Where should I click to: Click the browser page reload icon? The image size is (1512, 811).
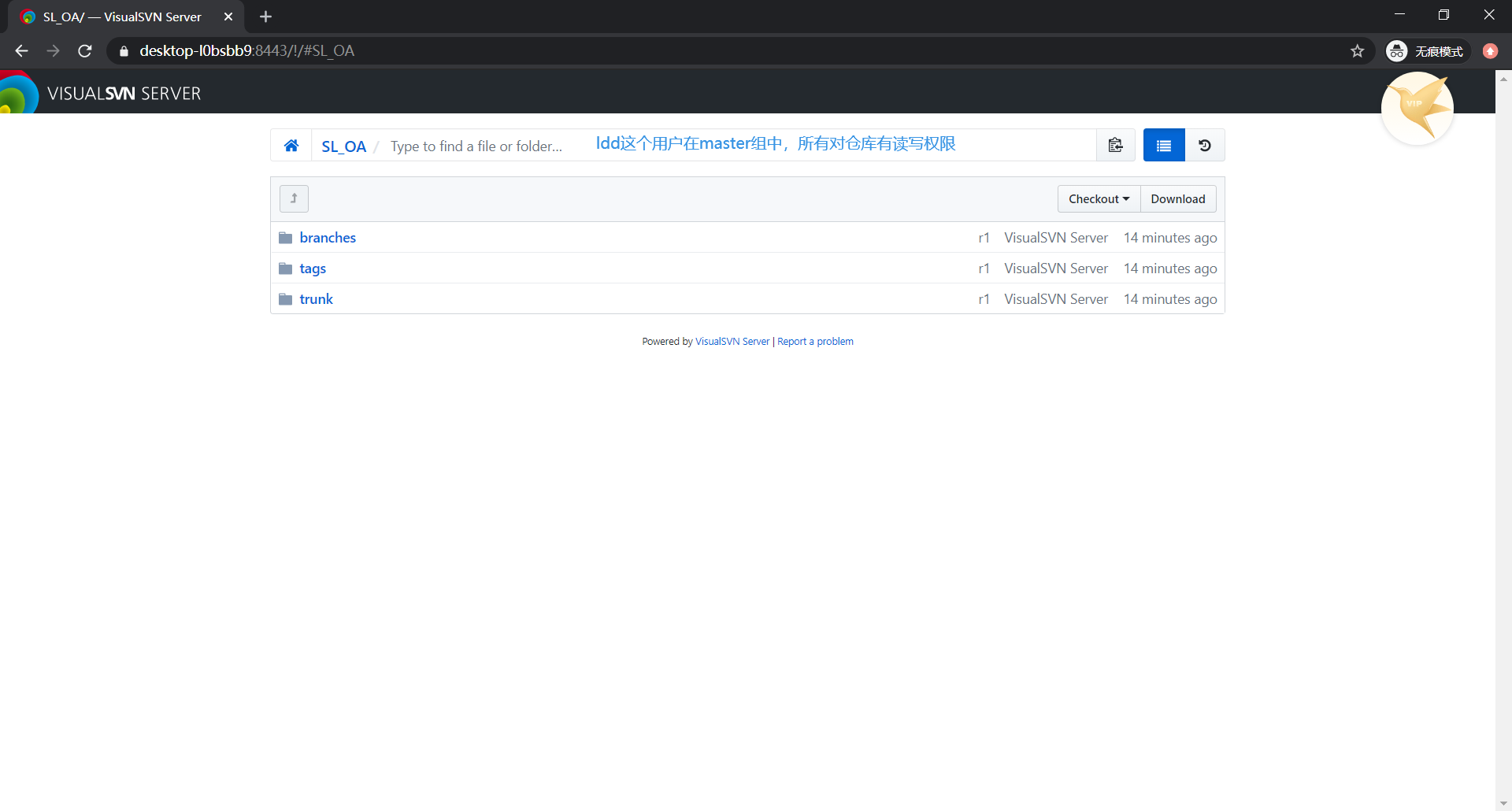84,50
